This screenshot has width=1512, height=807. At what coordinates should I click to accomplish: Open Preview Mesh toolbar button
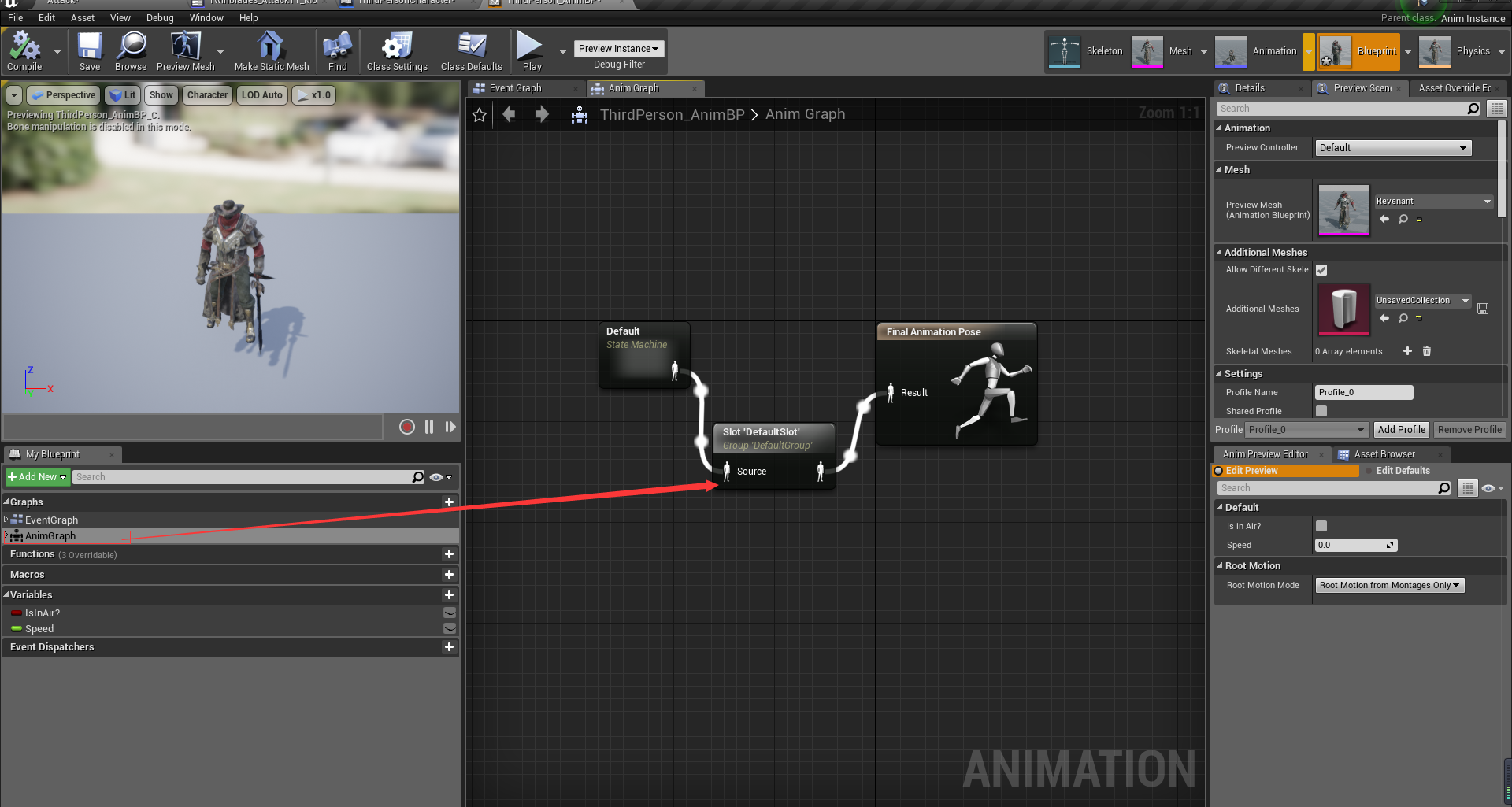(x=185, y=52)
